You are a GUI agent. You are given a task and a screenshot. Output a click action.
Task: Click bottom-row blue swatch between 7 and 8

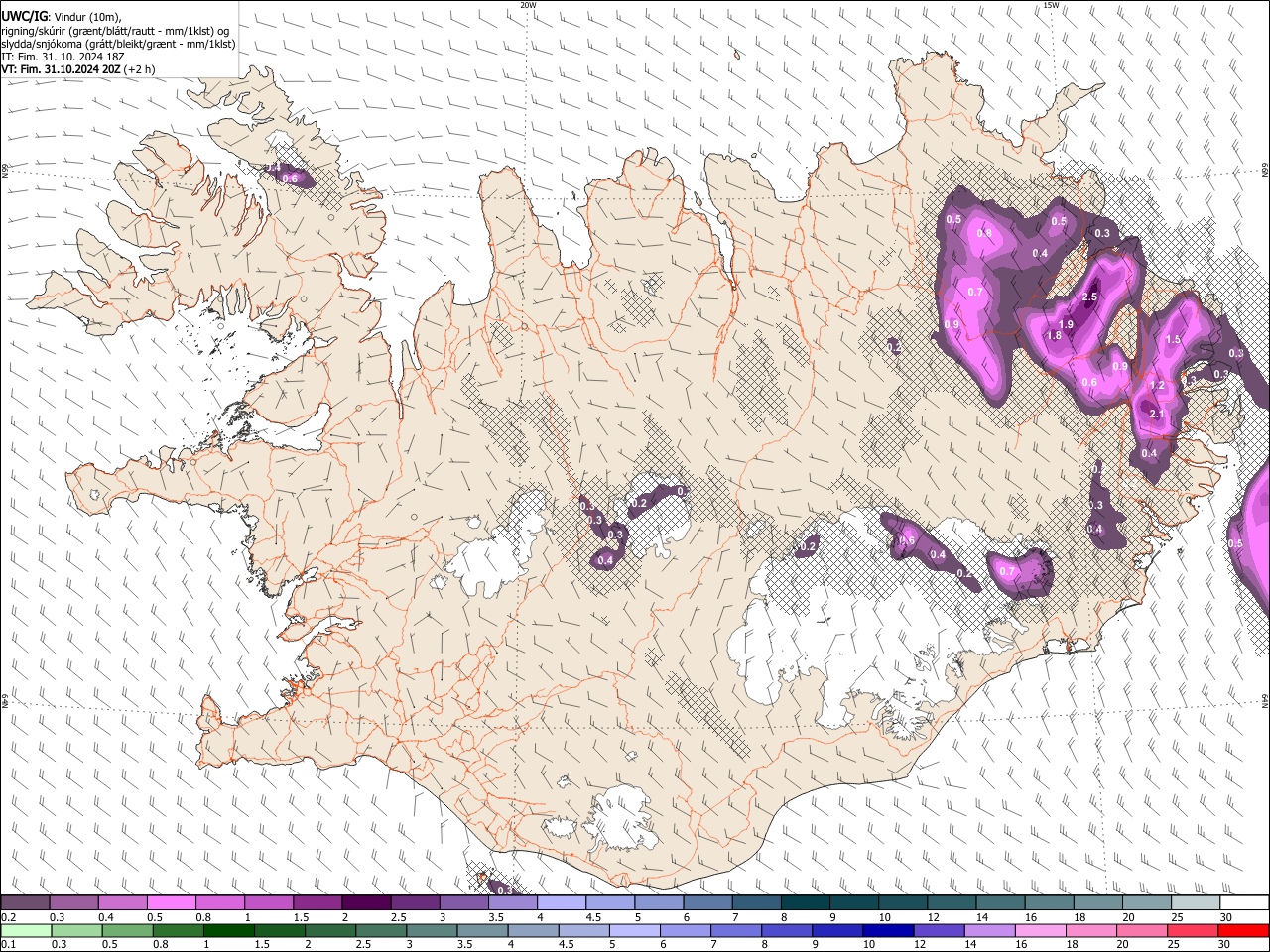point(737,930)
